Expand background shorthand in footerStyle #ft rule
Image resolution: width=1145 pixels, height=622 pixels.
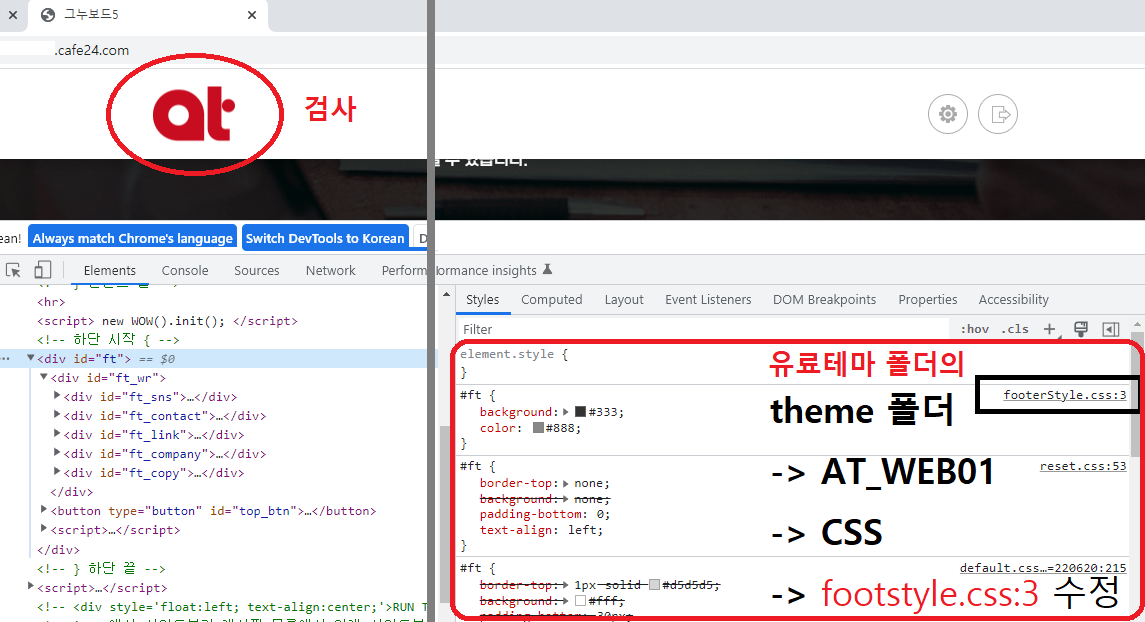point(566,412)
